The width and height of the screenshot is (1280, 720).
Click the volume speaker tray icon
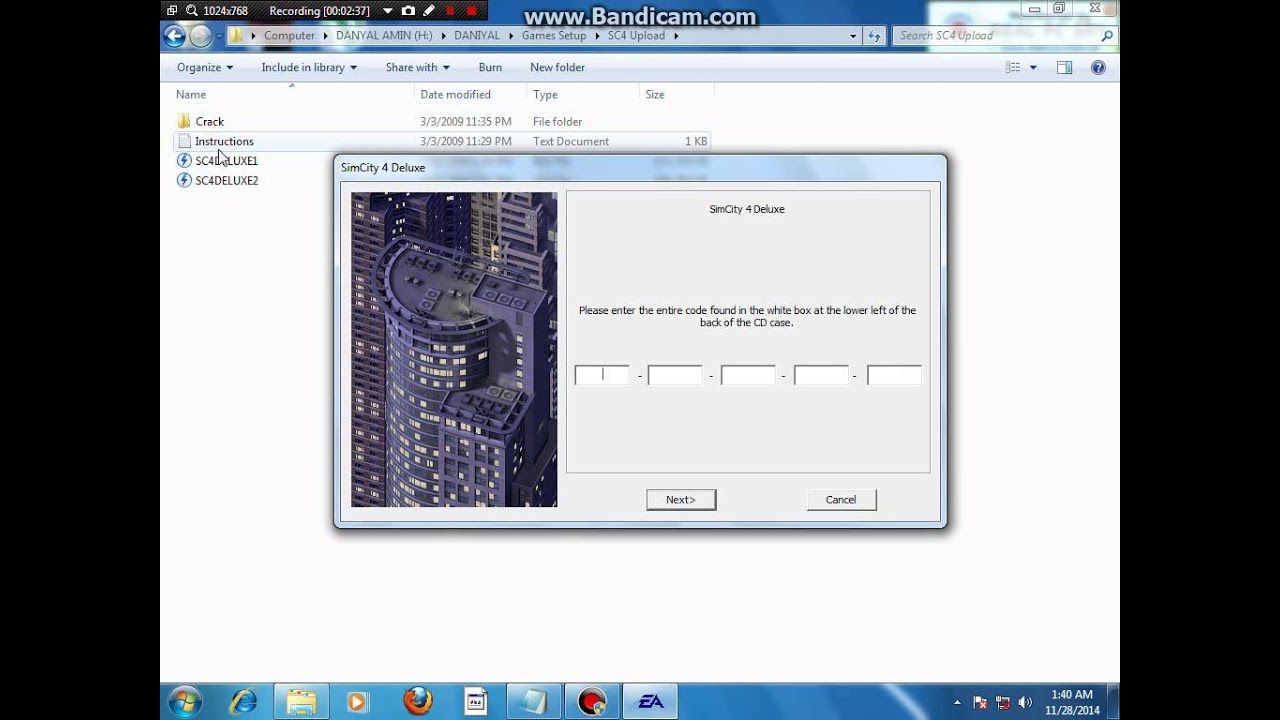(x=1025, y=702)
